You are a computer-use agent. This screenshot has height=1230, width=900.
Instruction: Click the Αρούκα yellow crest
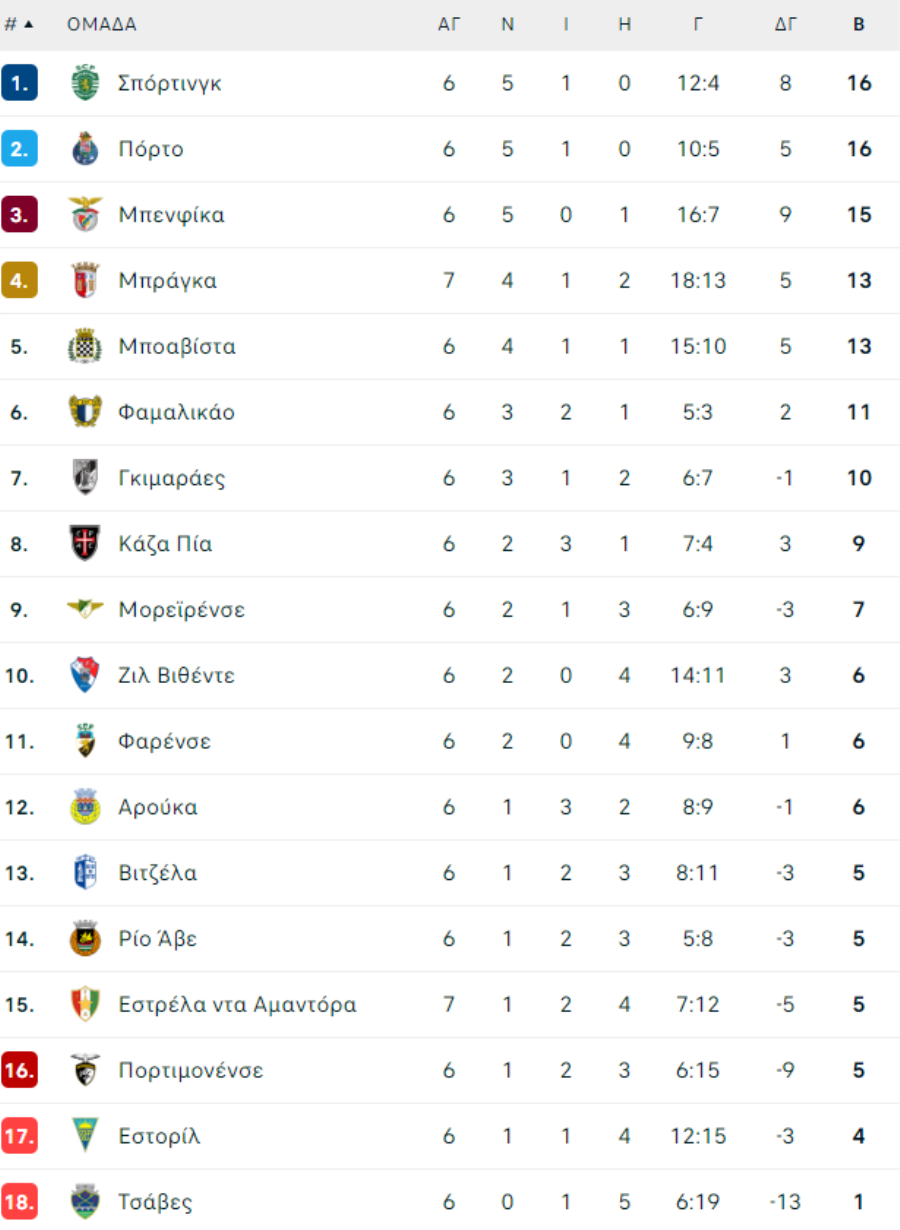click(x=85, y=807)
